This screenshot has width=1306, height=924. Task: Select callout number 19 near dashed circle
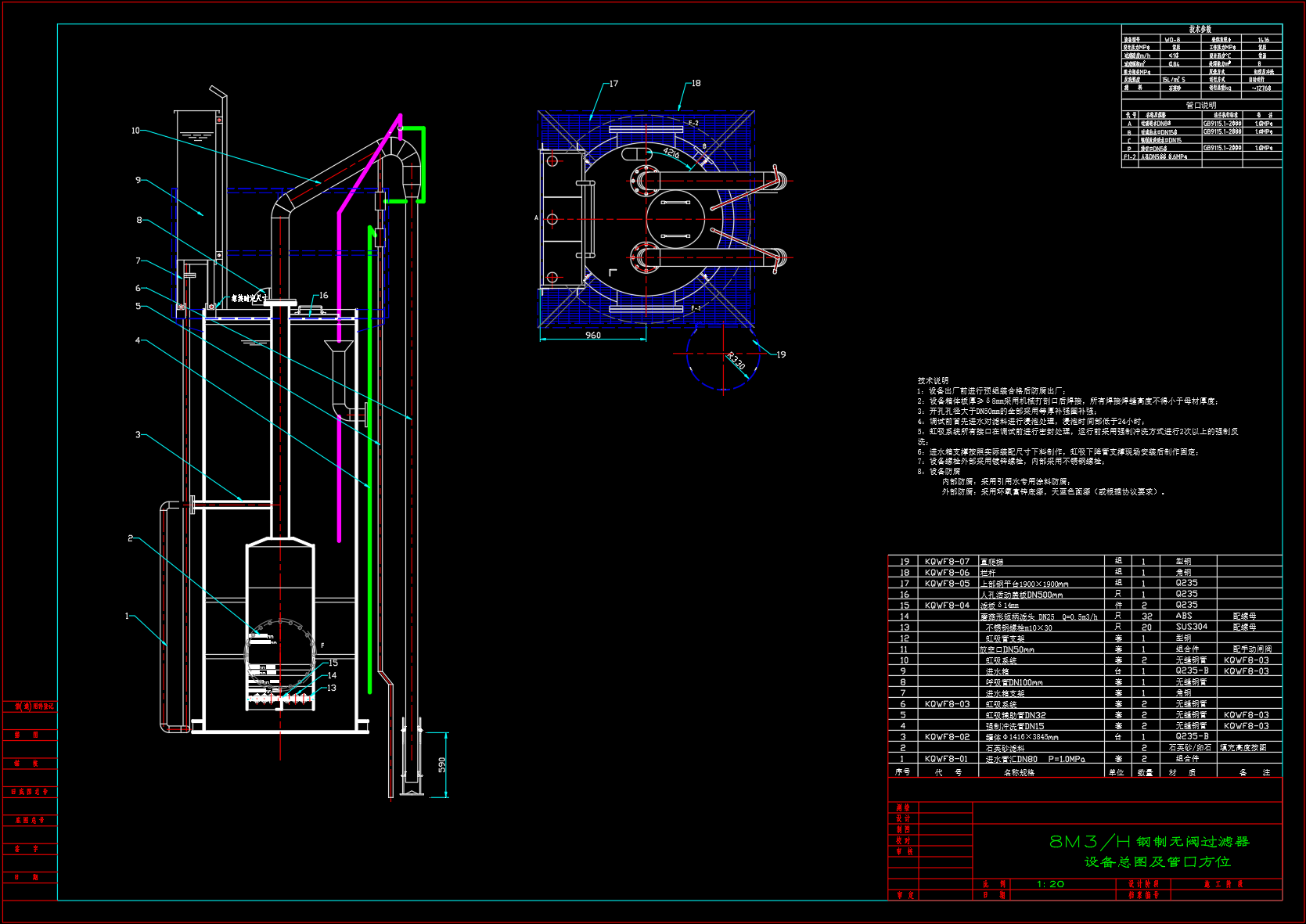pyautogui.click(x=781, y=354)
